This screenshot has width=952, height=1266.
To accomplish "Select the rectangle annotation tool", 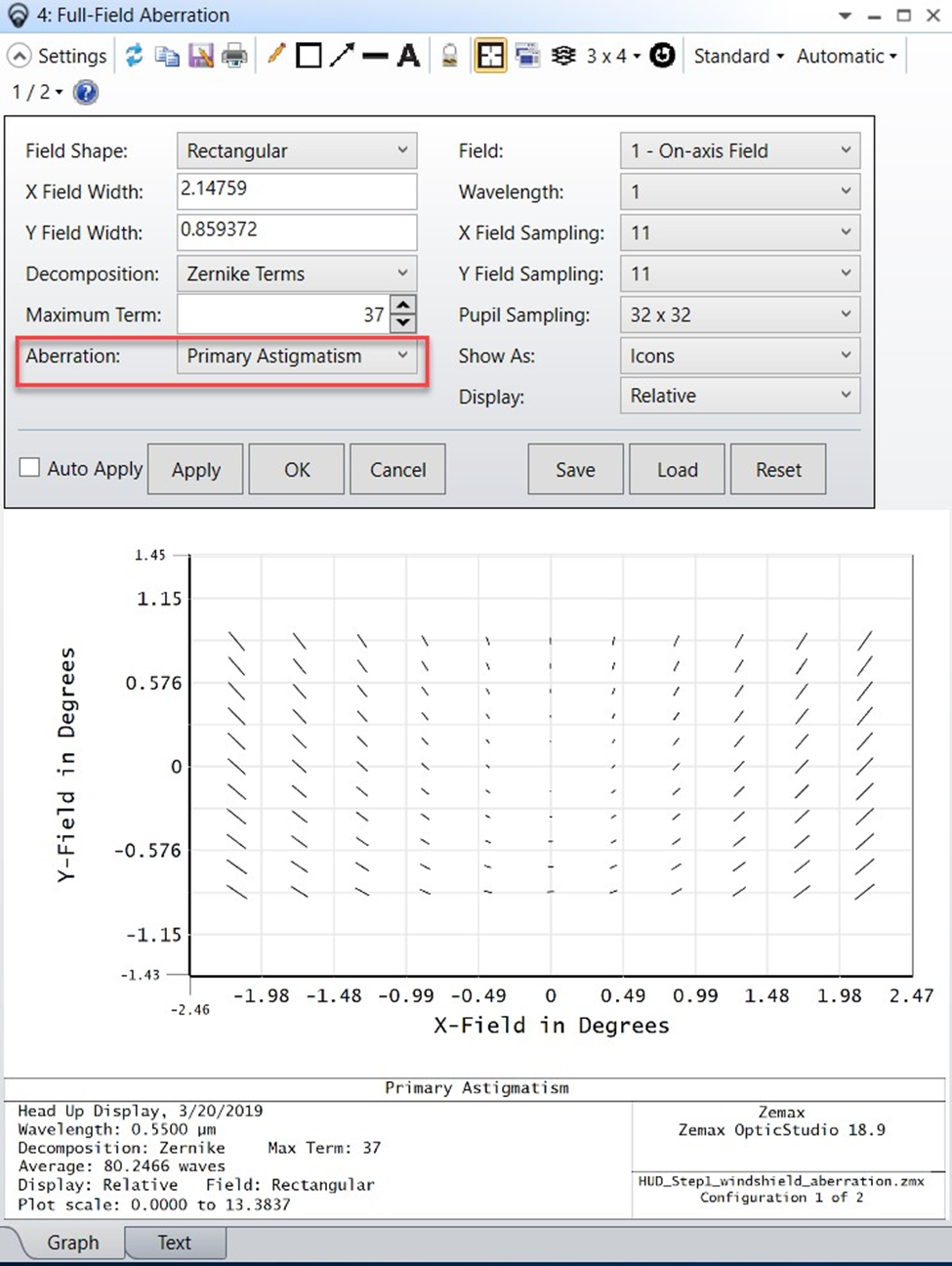I will (x=308, y=55).
